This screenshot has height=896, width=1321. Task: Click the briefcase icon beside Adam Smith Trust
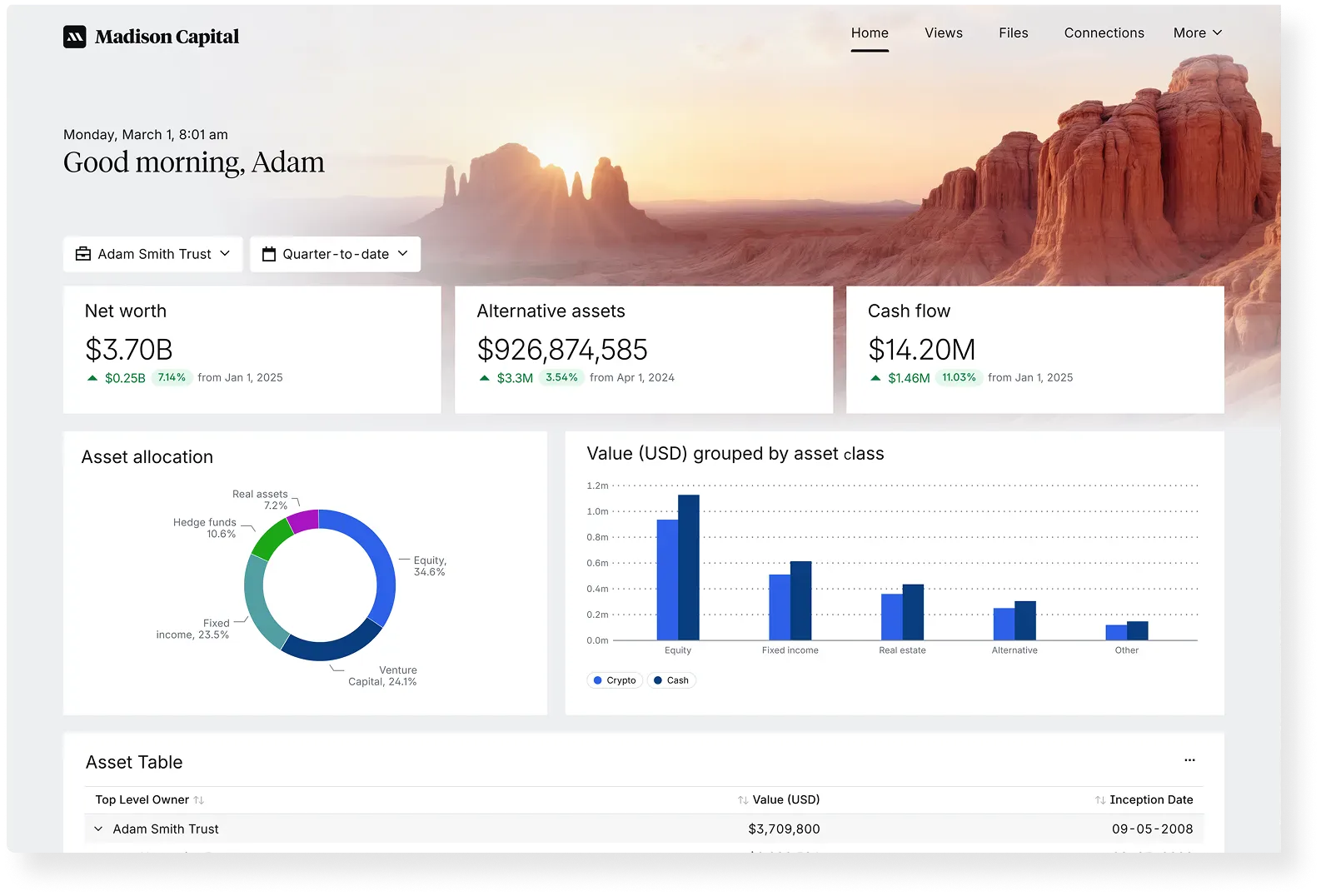click(83, 254)
